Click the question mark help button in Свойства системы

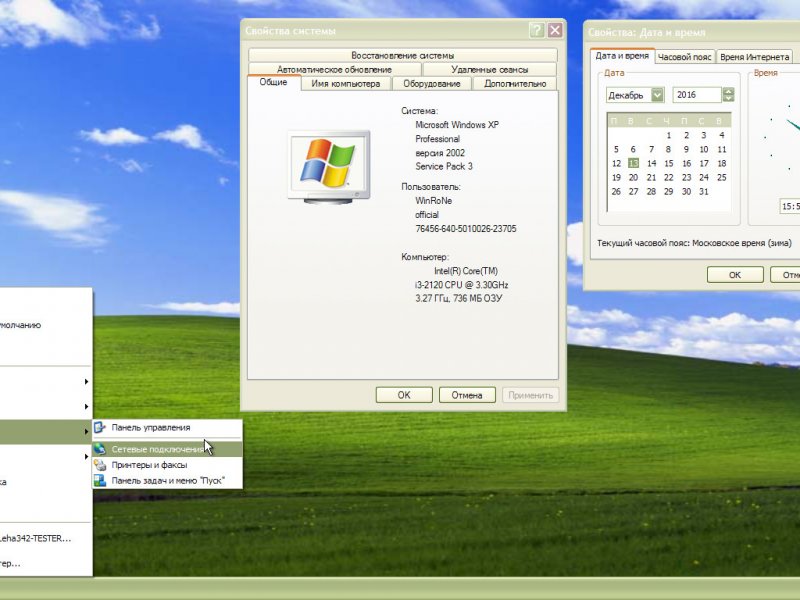click(x=536, y=31)
